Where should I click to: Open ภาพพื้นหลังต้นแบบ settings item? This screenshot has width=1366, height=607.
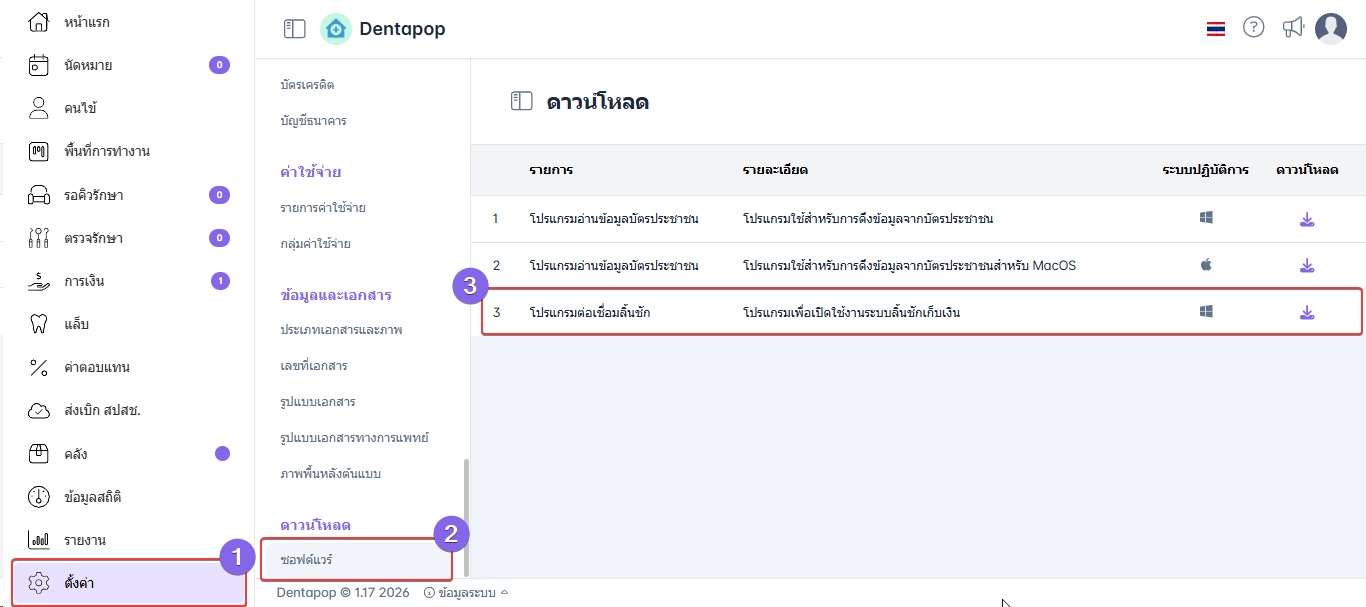(330, 474)
